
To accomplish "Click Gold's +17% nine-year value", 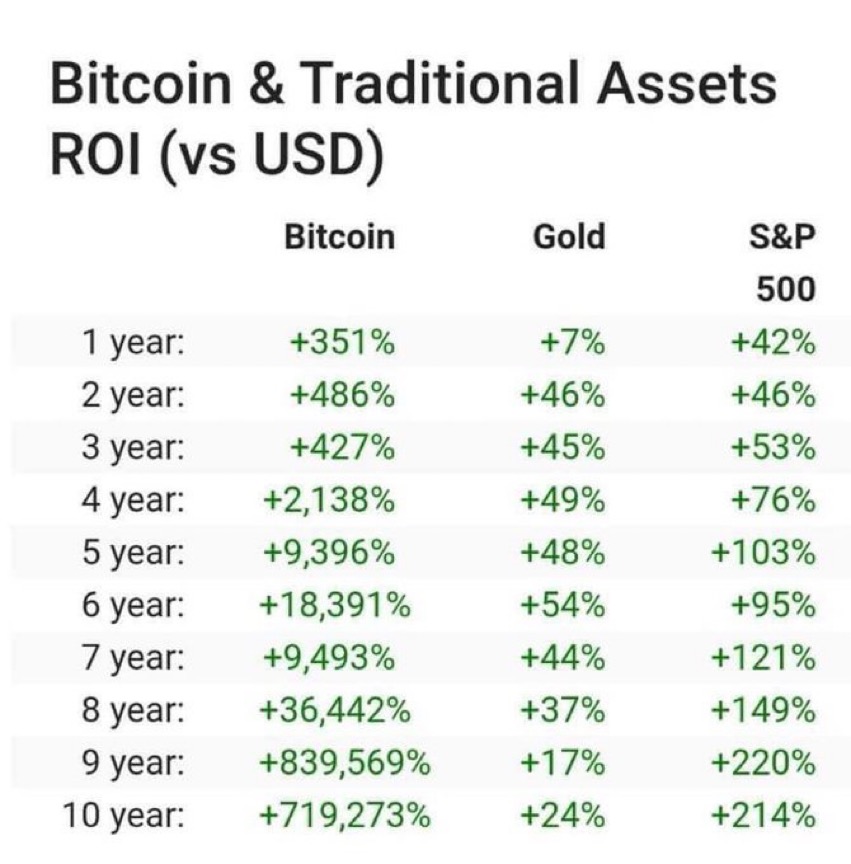I will pyautogui.click(x=563, y=763).
